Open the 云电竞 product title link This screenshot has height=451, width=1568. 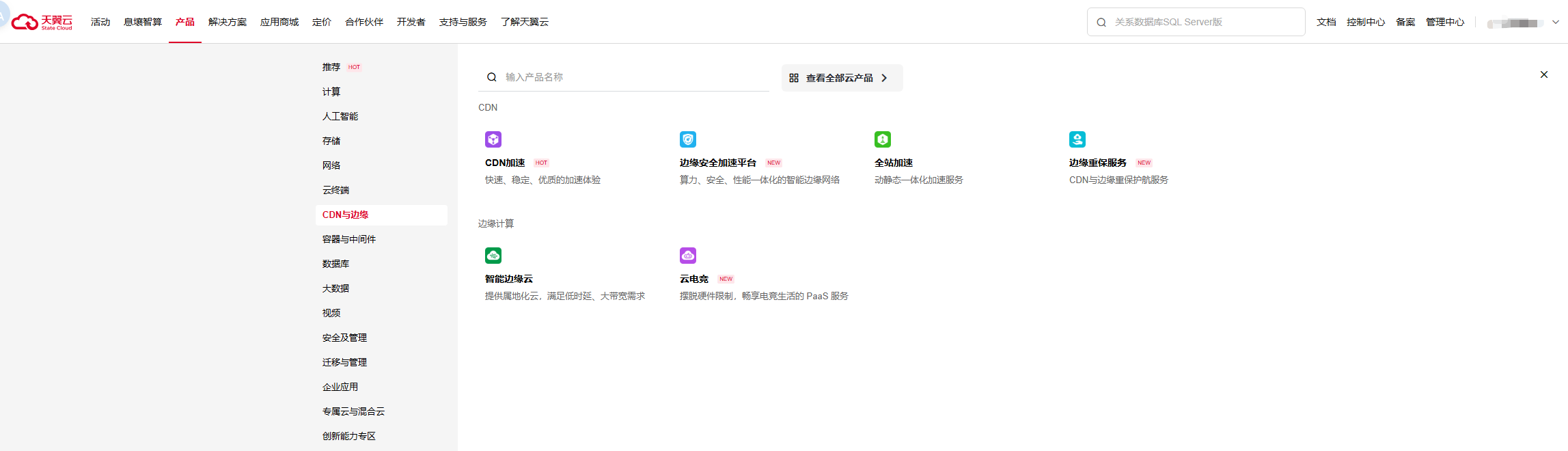point(694,279)
